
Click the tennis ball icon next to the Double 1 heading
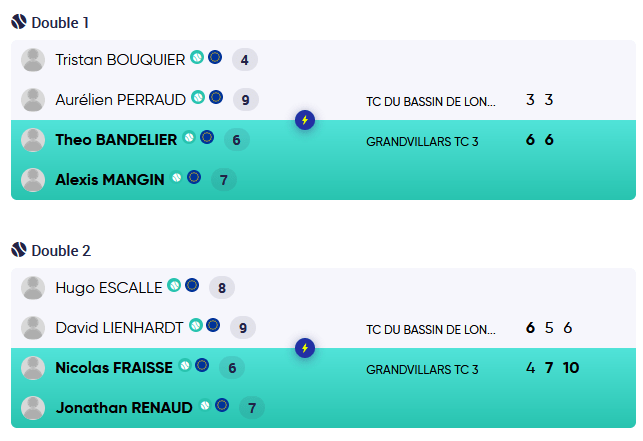pyautogui.click(x=19, y=22)
